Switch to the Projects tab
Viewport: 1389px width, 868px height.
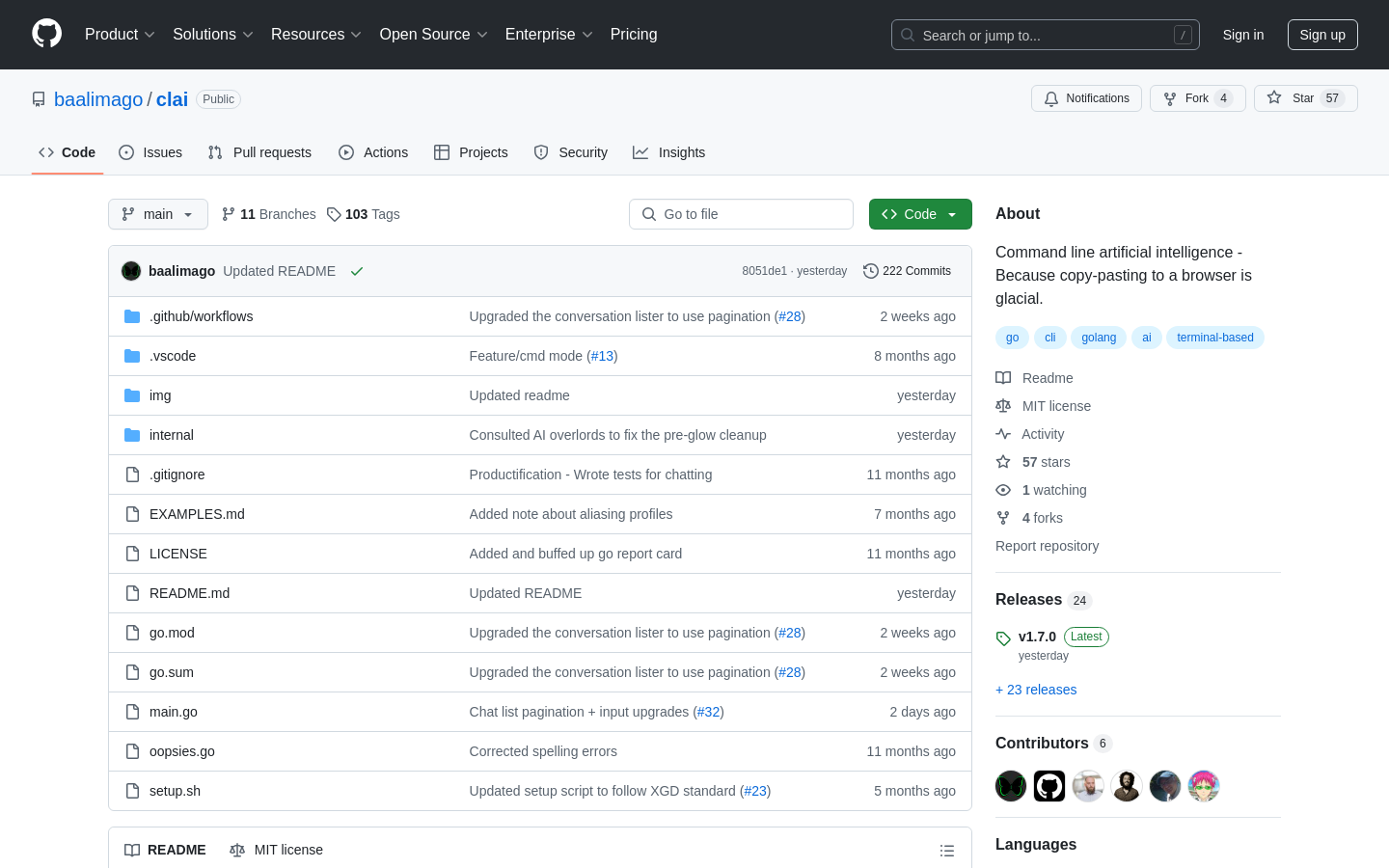(471, 152)
